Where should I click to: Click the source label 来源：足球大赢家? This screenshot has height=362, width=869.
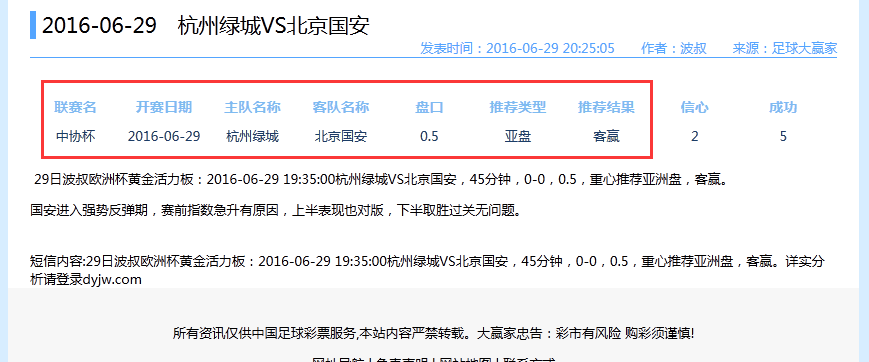click(785, 48)
